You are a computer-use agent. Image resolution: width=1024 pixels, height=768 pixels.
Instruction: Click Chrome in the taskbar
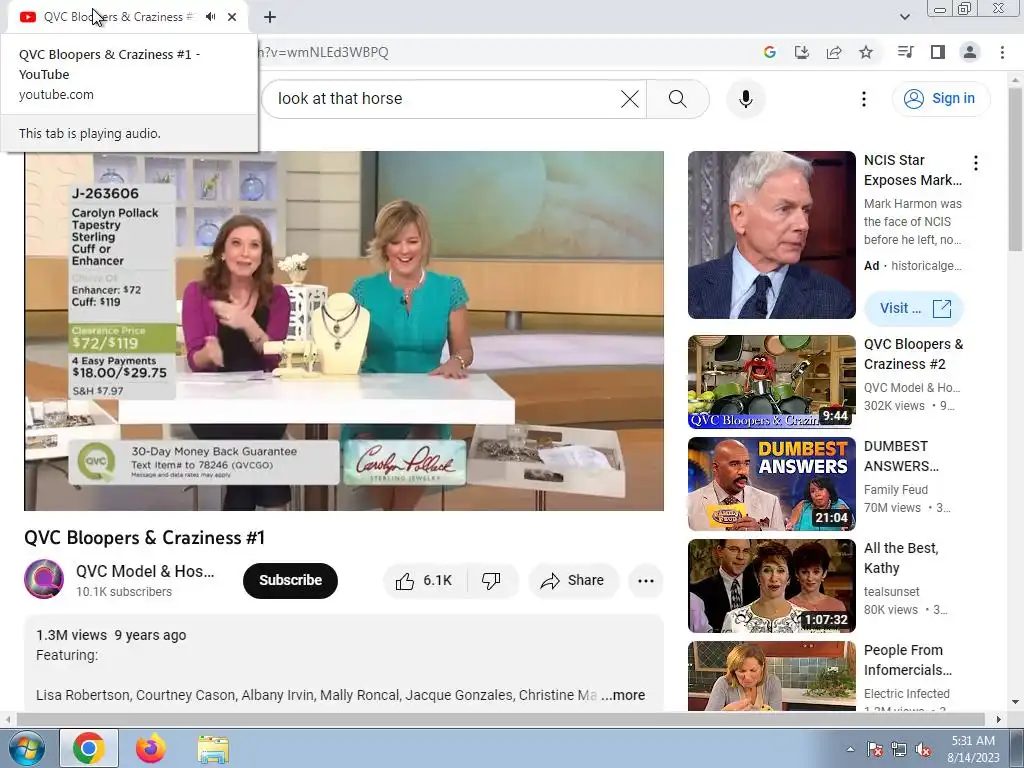[x=89, y=748]
